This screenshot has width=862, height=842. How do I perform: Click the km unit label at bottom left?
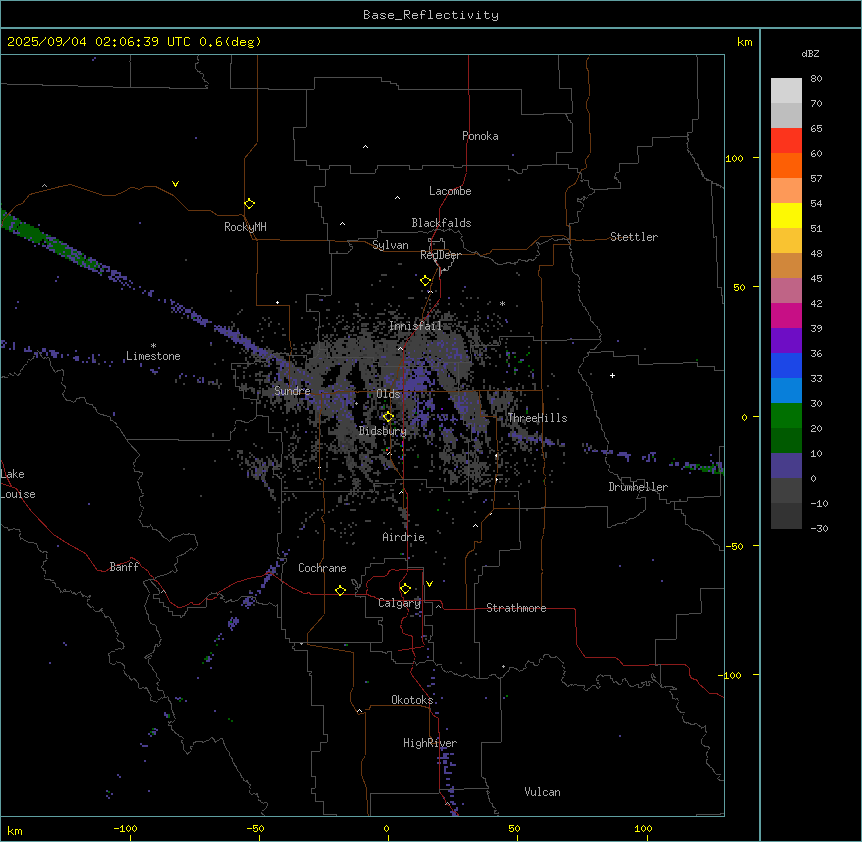(x=15, y=831)
